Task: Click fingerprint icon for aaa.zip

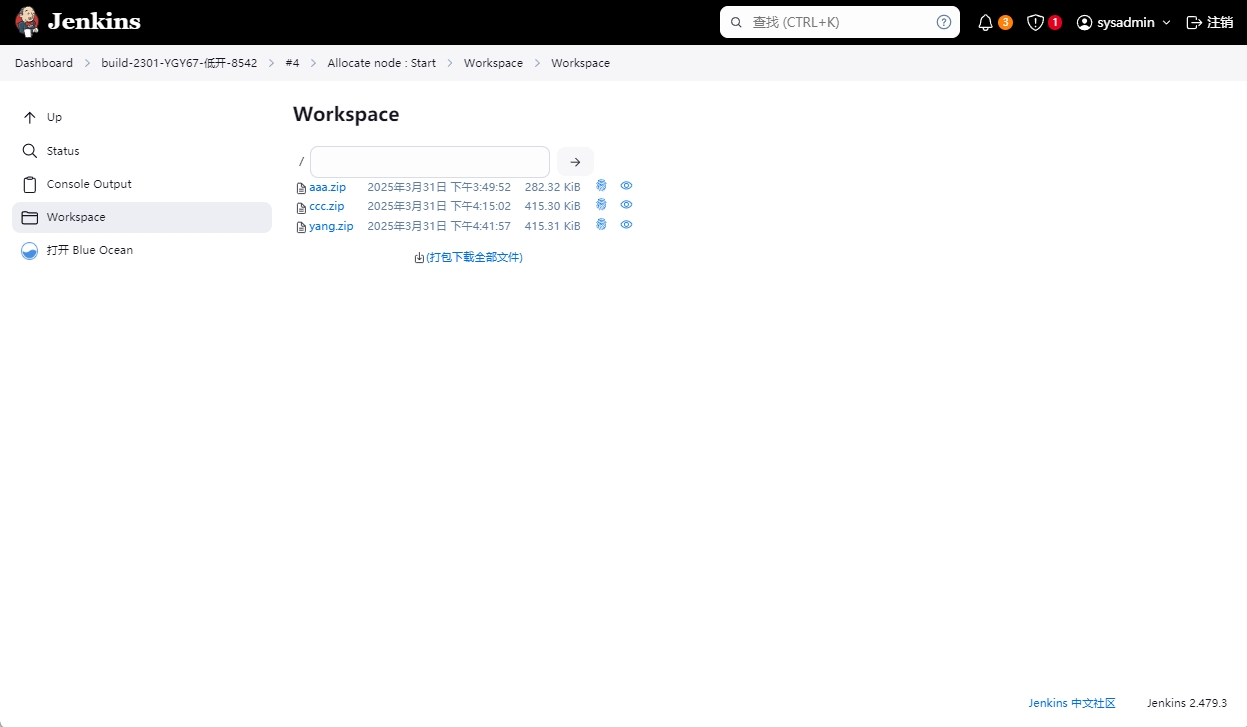Action: (601, 185)
